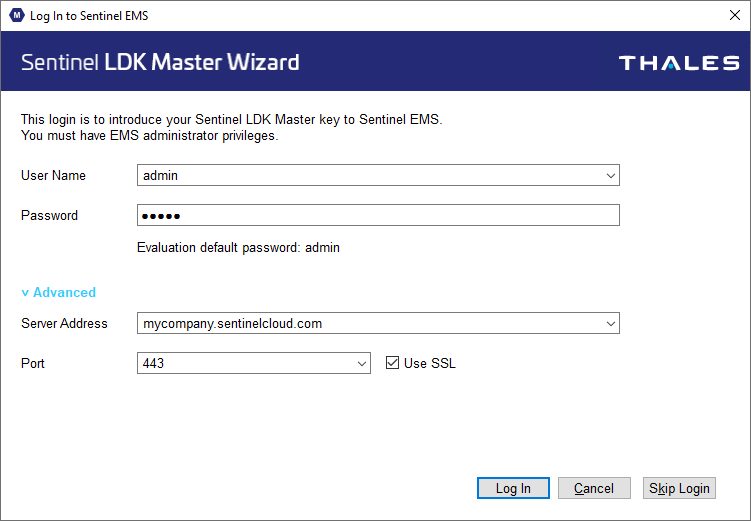The height and width of the screenshot is (521, 751).
Task: Close the Log In to Sentinel EMS dialog
Action: tap(735, 15)
